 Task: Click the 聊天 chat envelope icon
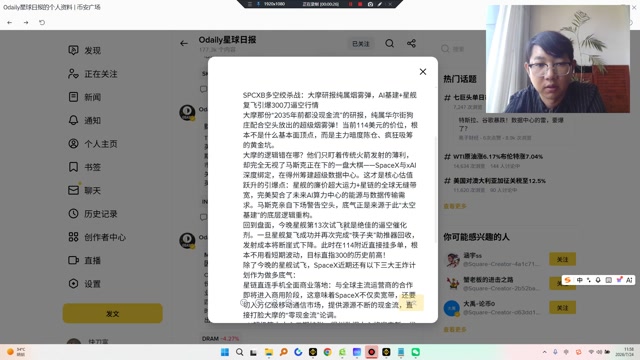pos(73,190)
